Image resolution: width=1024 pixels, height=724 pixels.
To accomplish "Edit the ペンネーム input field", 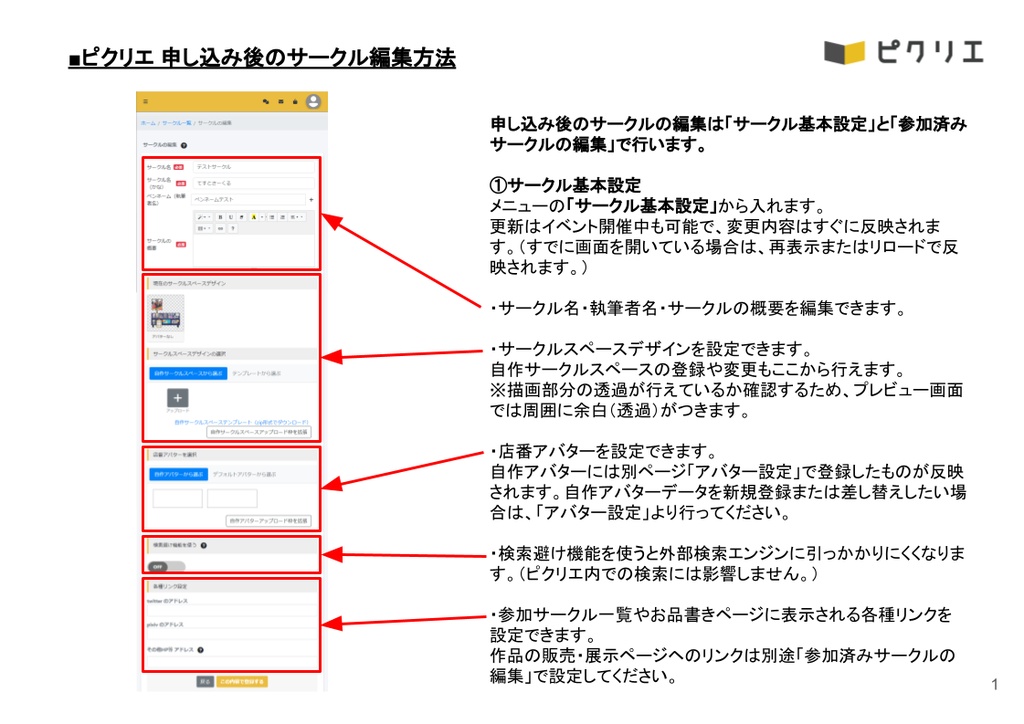I will coord(248,199).
